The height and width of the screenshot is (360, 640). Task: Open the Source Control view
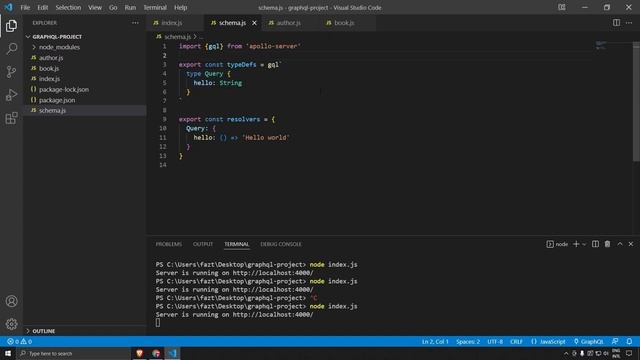click(11, 72)
